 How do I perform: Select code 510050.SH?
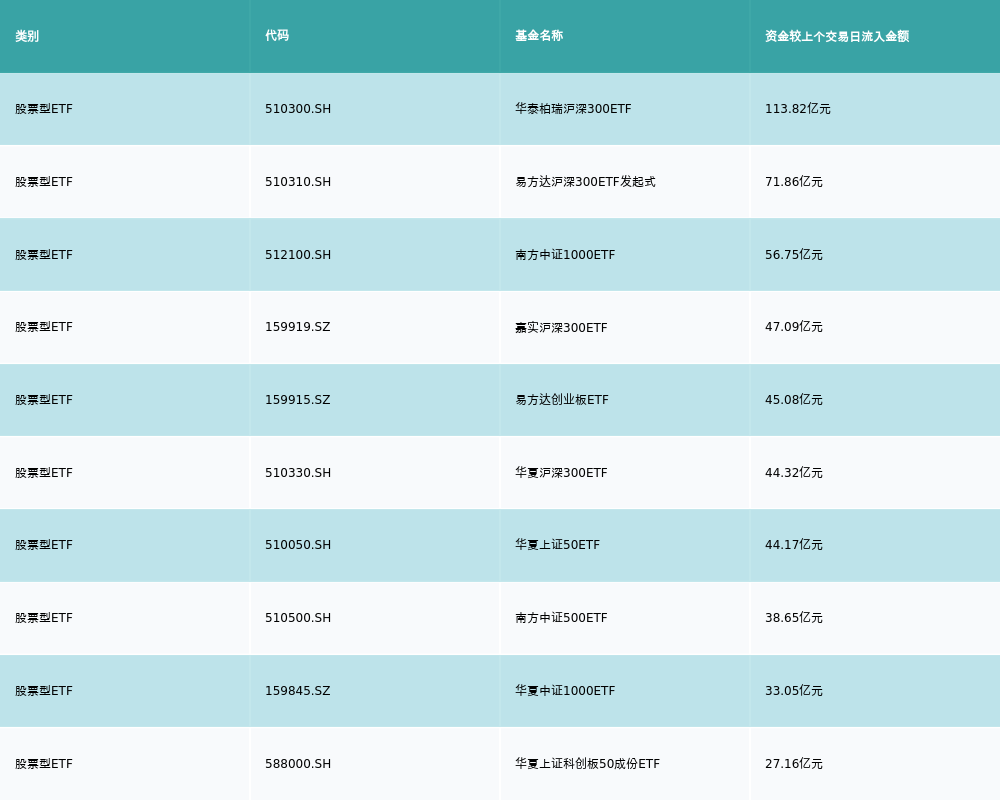click(298, 545)
